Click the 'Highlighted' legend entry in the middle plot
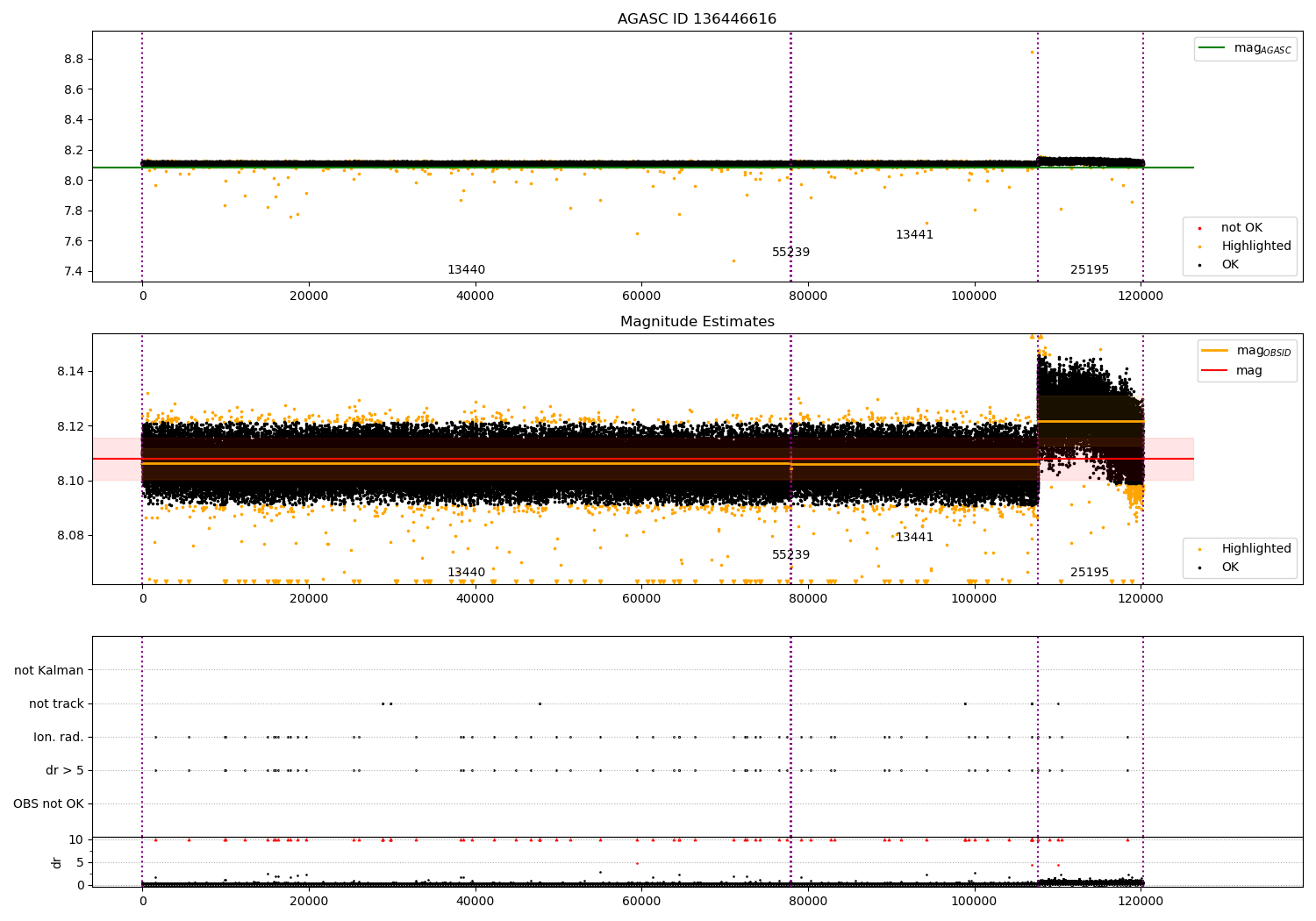 1245,549
